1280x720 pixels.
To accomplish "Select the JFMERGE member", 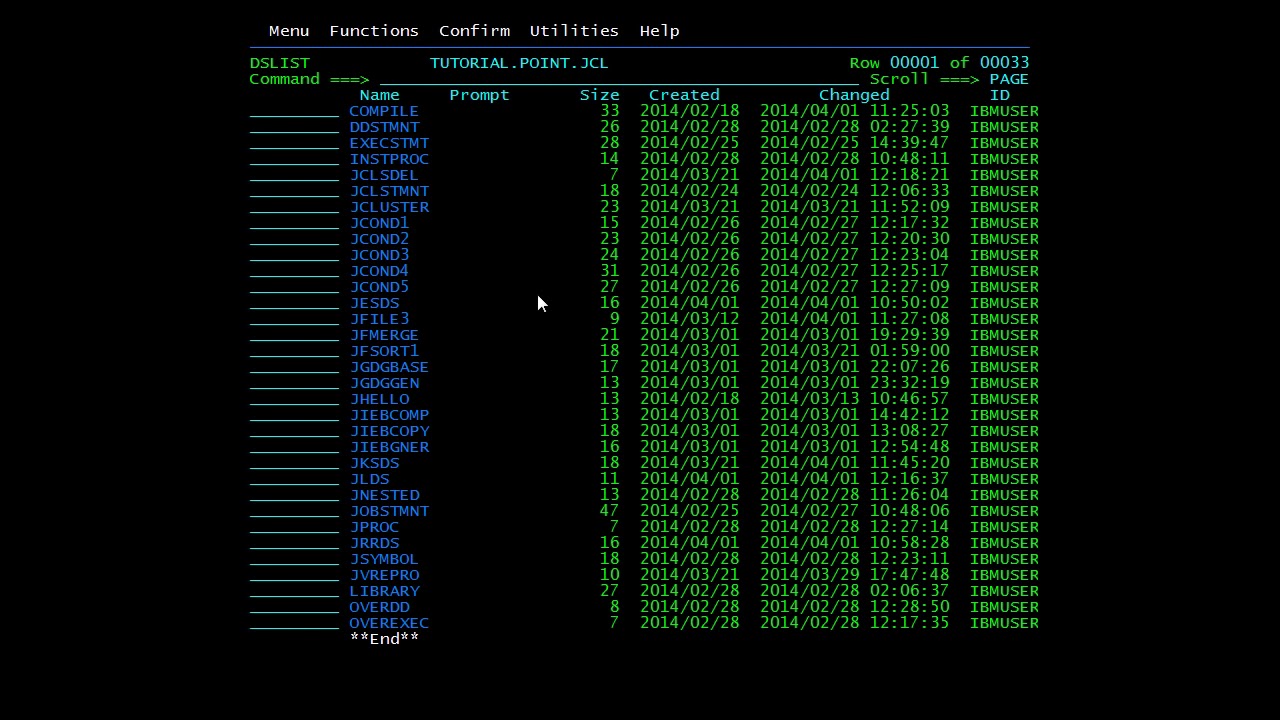I will click(384, 335).
